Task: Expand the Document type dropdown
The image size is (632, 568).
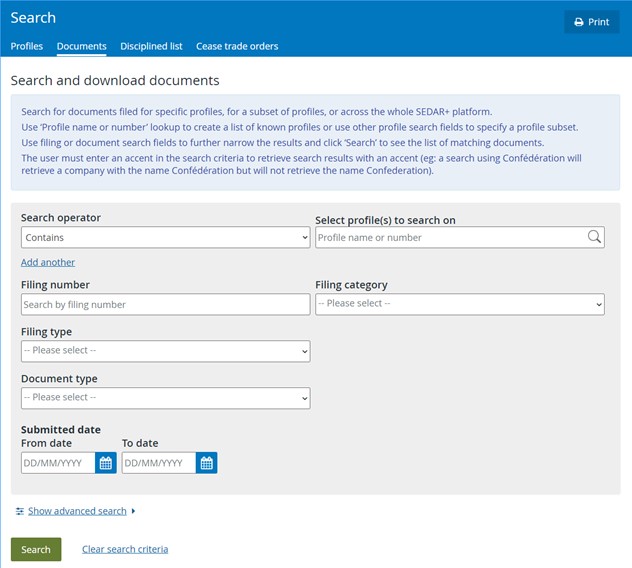Action: (x=166, y=398)
